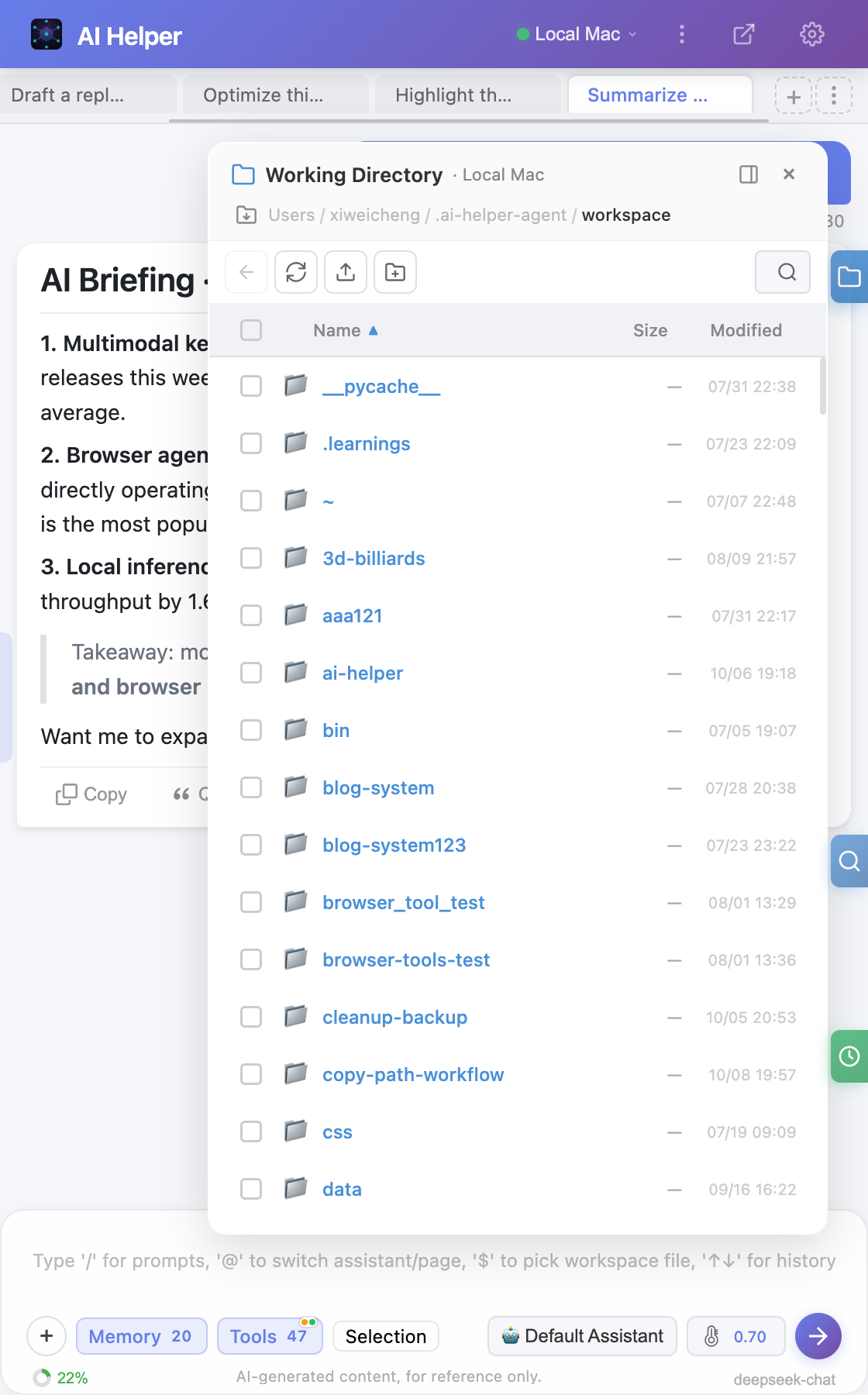Sort by Name column arrow
868x1395 pixels.
374,330
